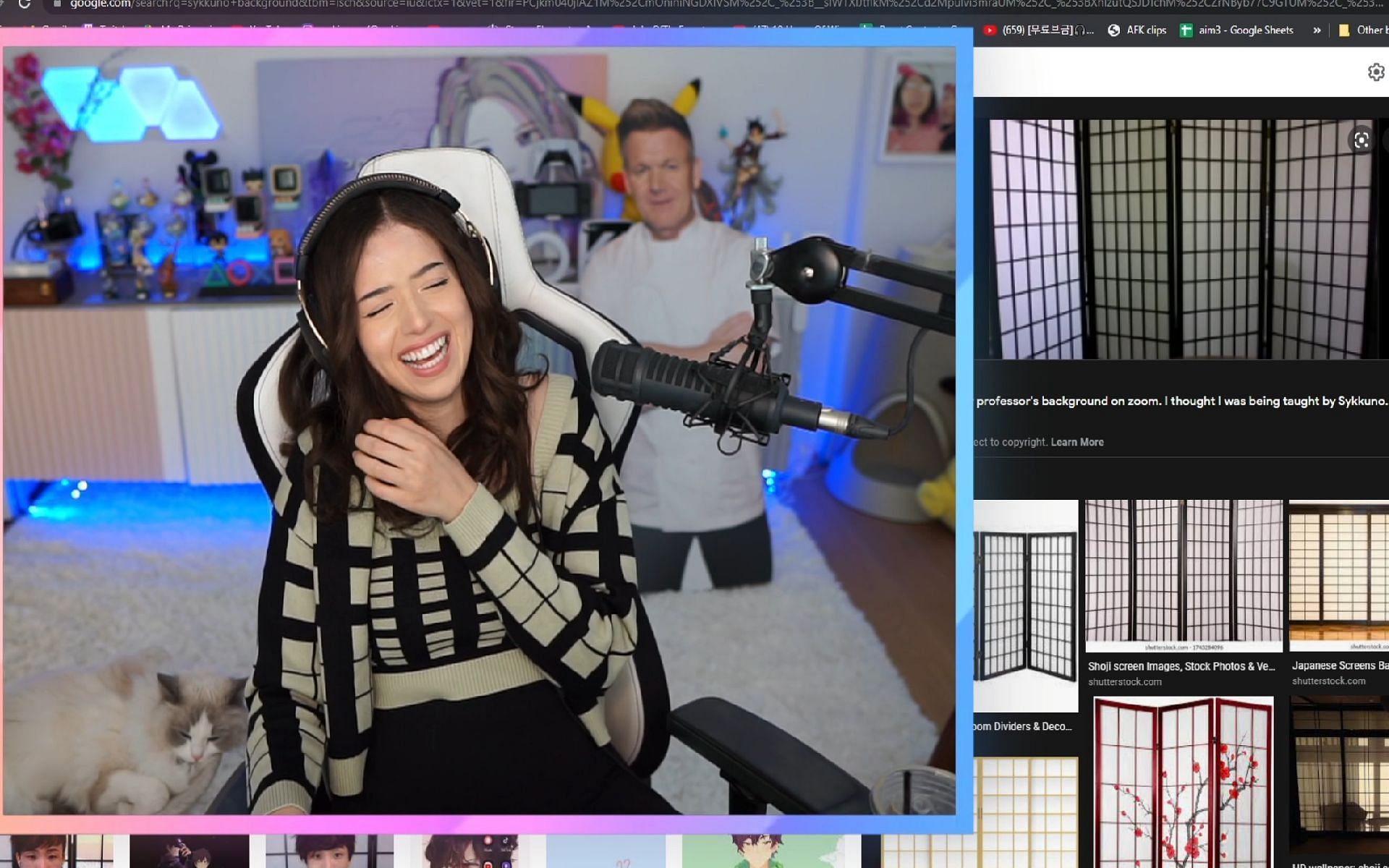
Task: Click the shutterstock.com source under Shoji screen Images
Action: coord(1125,682)
